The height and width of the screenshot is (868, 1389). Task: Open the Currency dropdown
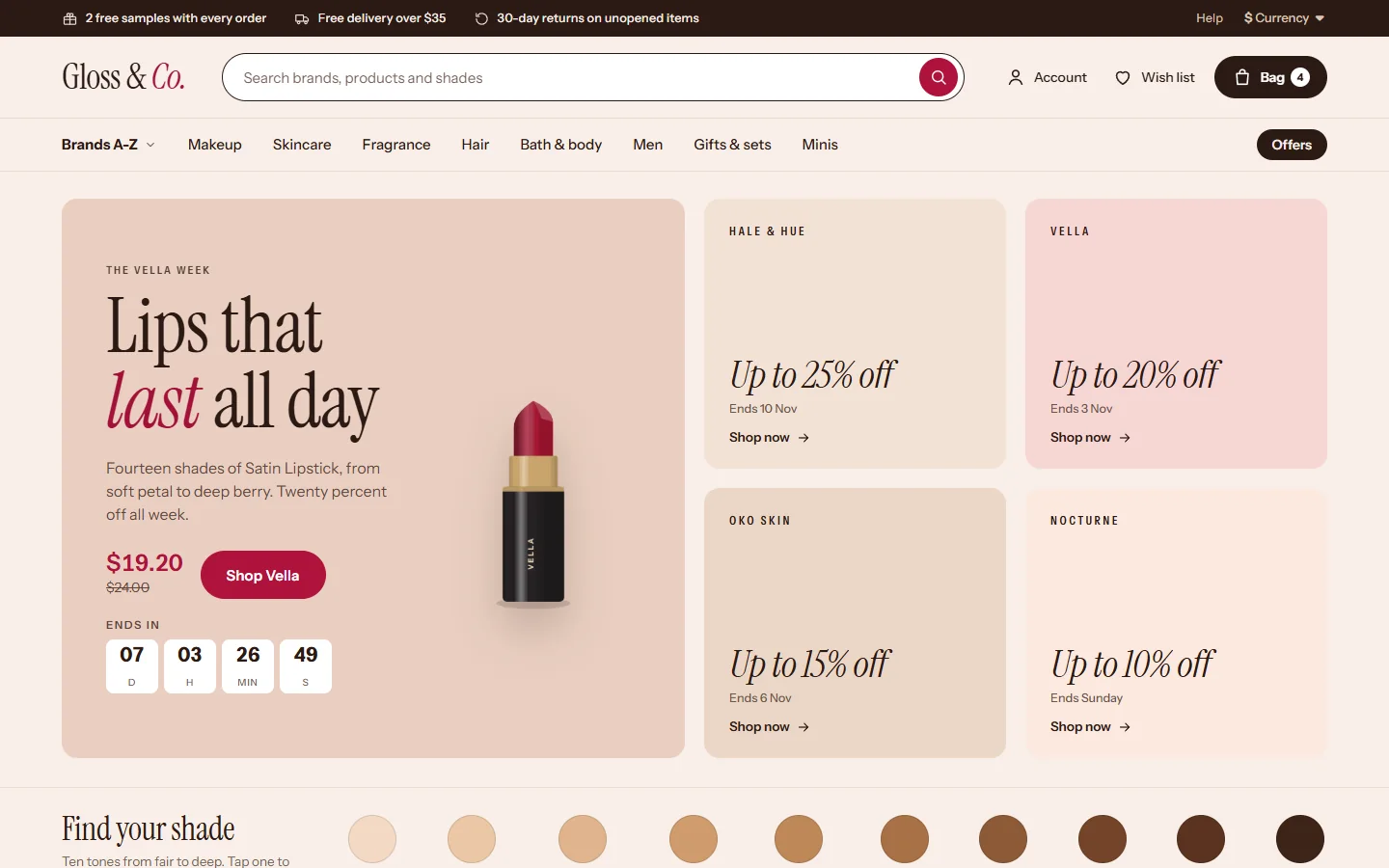1285,18
